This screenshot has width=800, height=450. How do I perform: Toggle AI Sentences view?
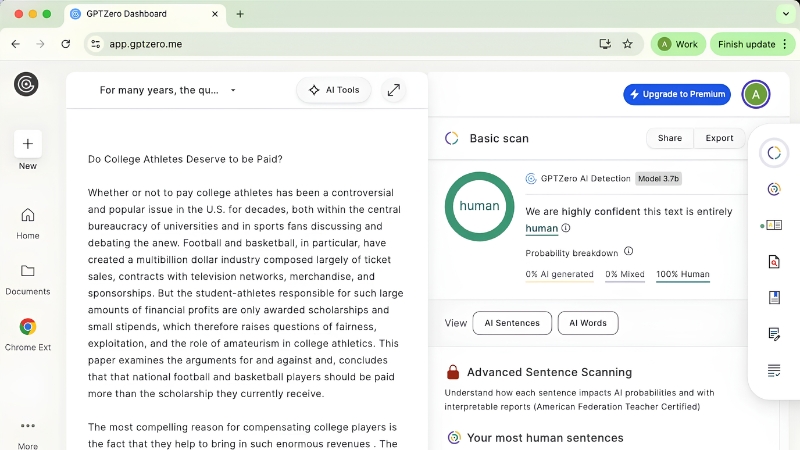click(x=512, y=323)
